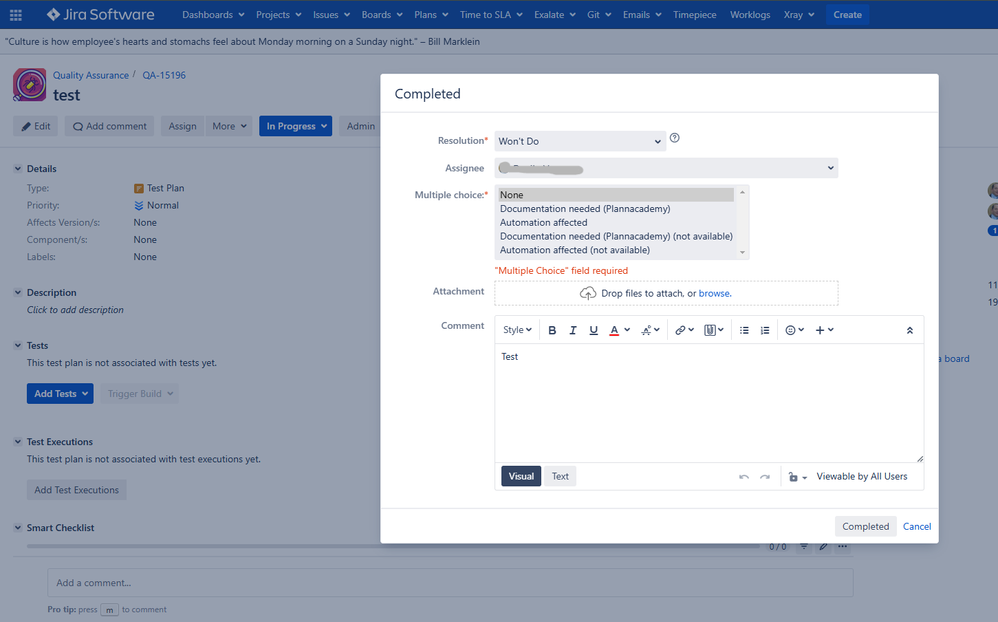This screenshot has width=998, height=622.
Task: Open the comment visibility lock dropdown
Action: (797, 477)
